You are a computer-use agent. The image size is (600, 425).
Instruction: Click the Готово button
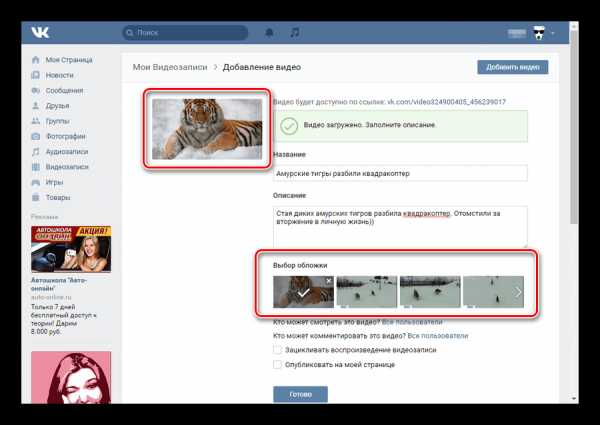(x=300, y=394)
